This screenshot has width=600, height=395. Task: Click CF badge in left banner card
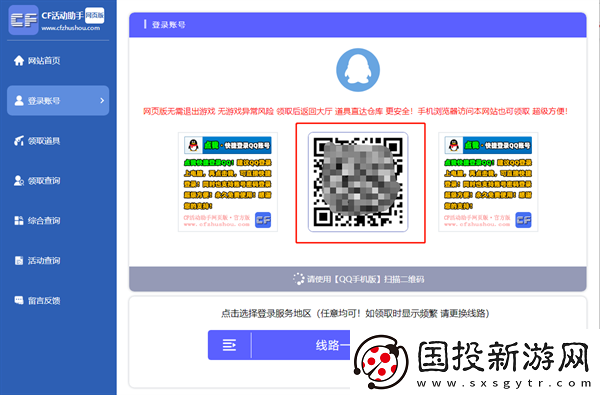(263, 220)
